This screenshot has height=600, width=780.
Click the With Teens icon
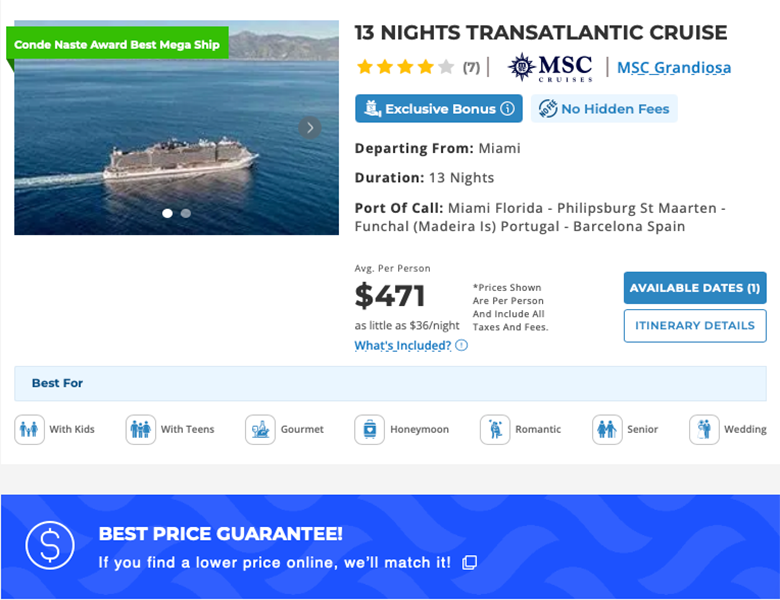(x=141, y=429)
